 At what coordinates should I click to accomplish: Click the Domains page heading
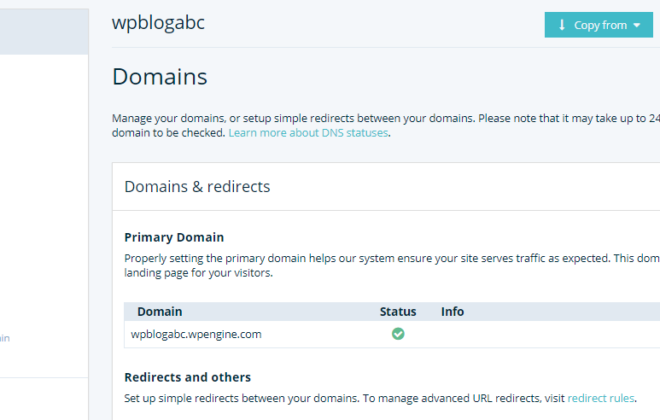160,77
